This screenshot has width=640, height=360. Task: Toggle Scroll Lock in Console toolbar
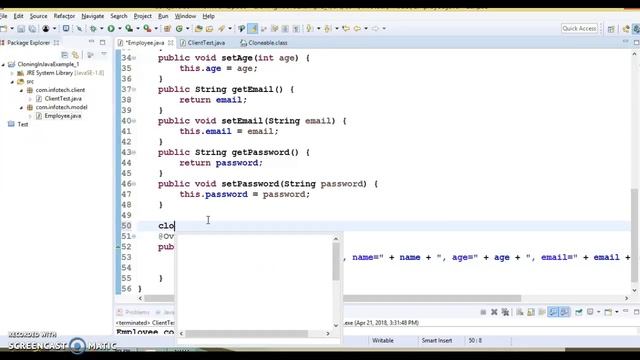tap(531, 312)
